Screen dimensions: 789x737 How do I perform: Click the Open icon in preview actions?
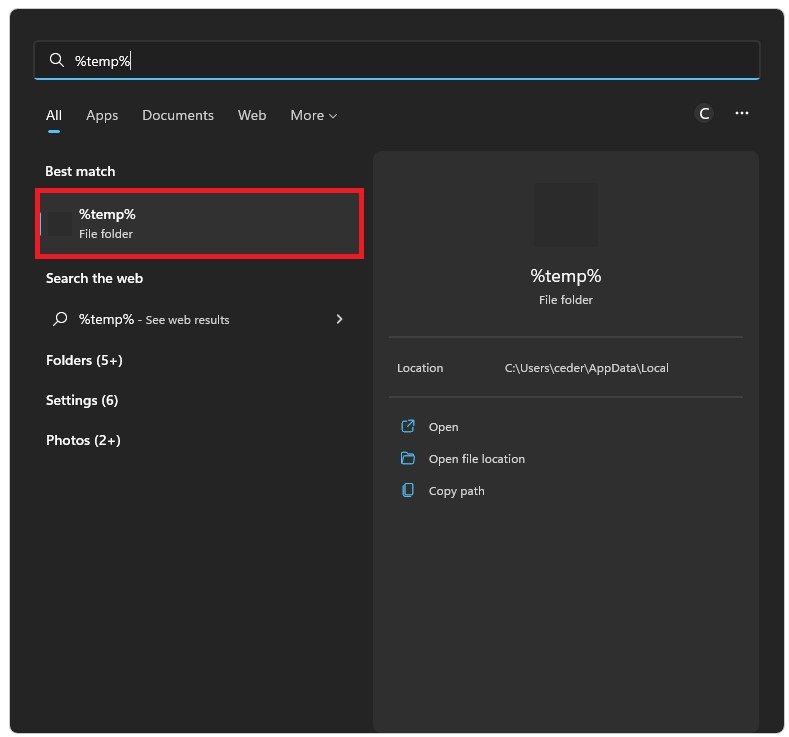pyautogui.click(x=407, y=426)
